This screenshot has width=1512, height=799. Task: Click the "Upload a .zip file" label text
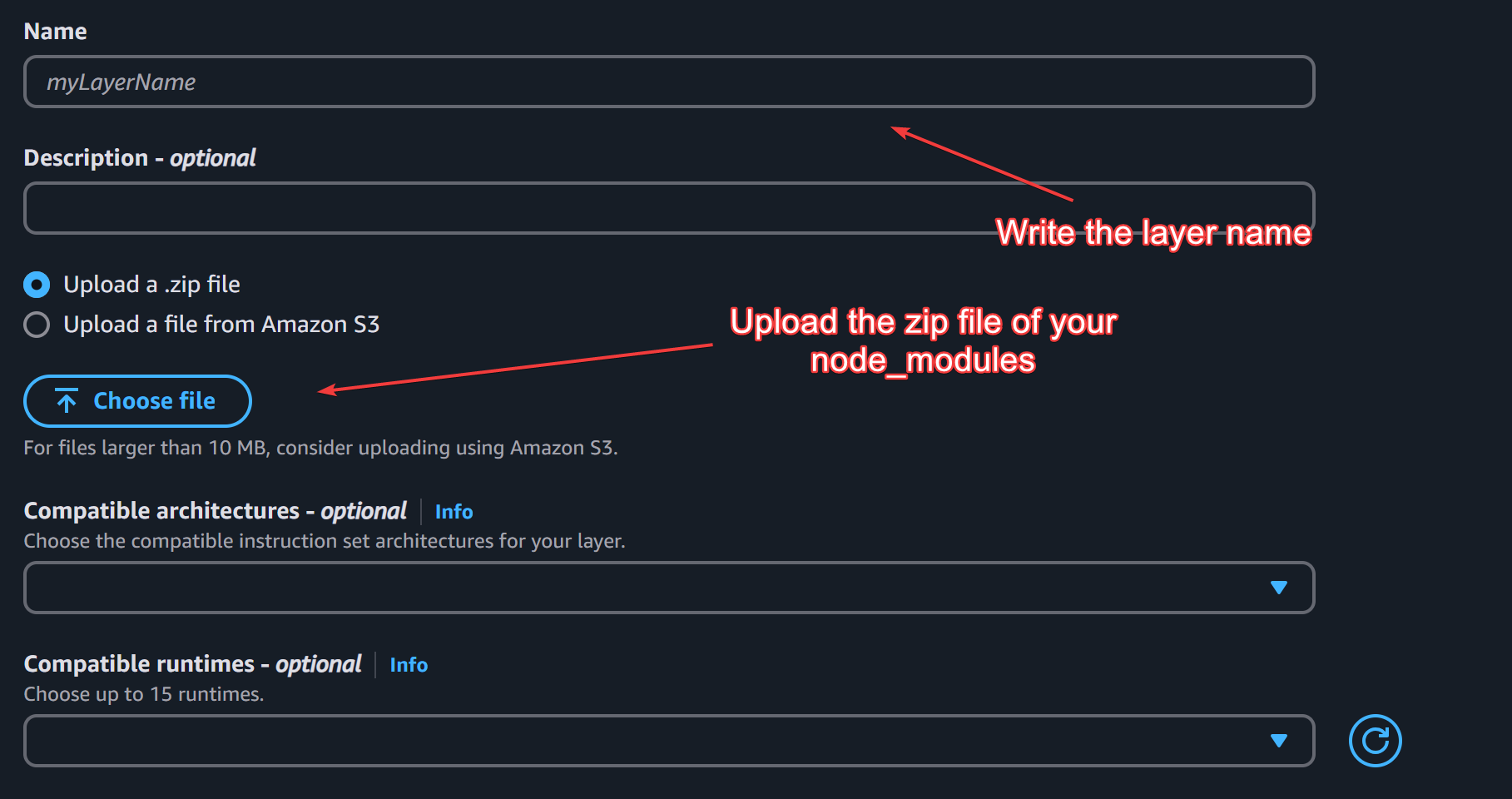(151, 285)
